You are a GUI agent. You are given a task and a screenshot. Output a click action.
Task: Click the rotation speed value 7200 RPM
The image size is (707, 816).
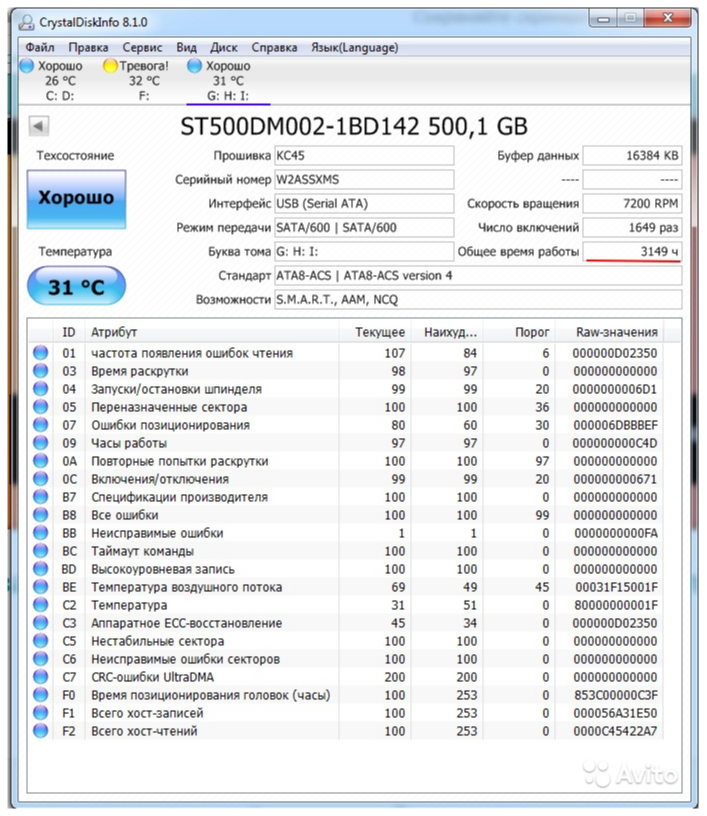(632, 203)
